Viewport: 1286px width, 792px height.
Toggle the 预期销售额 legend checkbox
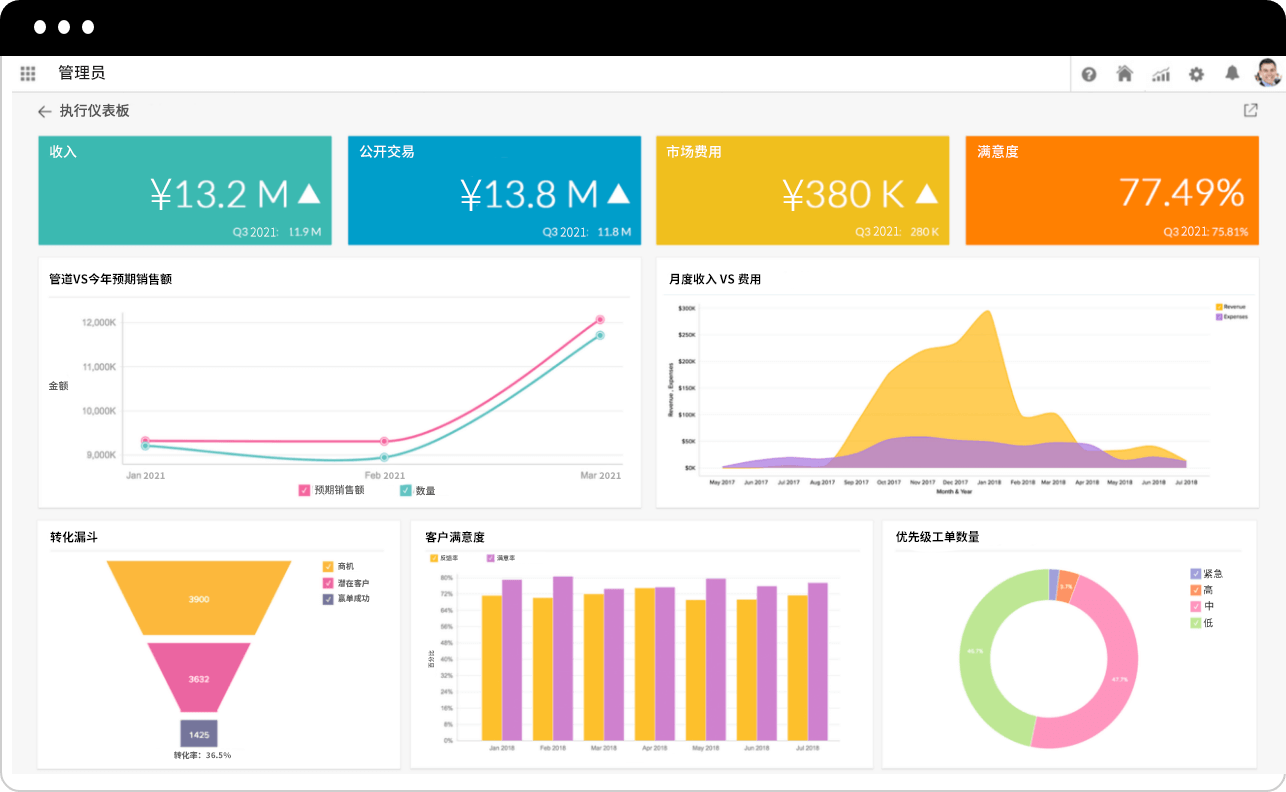(x=304, y=490)
